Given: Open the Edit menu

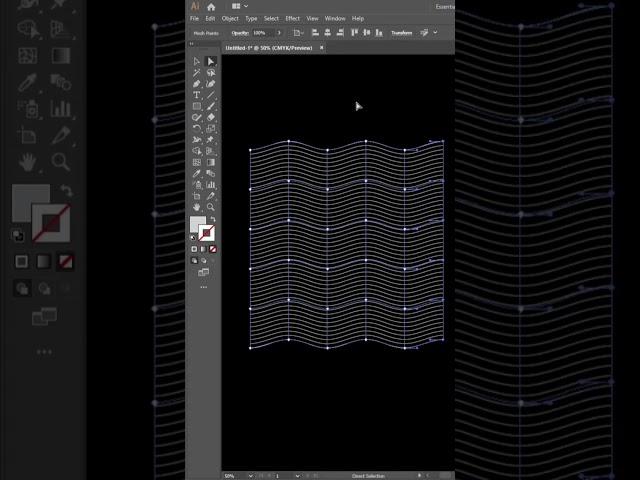Looking at the screenshot, I should tap(210, 18).
